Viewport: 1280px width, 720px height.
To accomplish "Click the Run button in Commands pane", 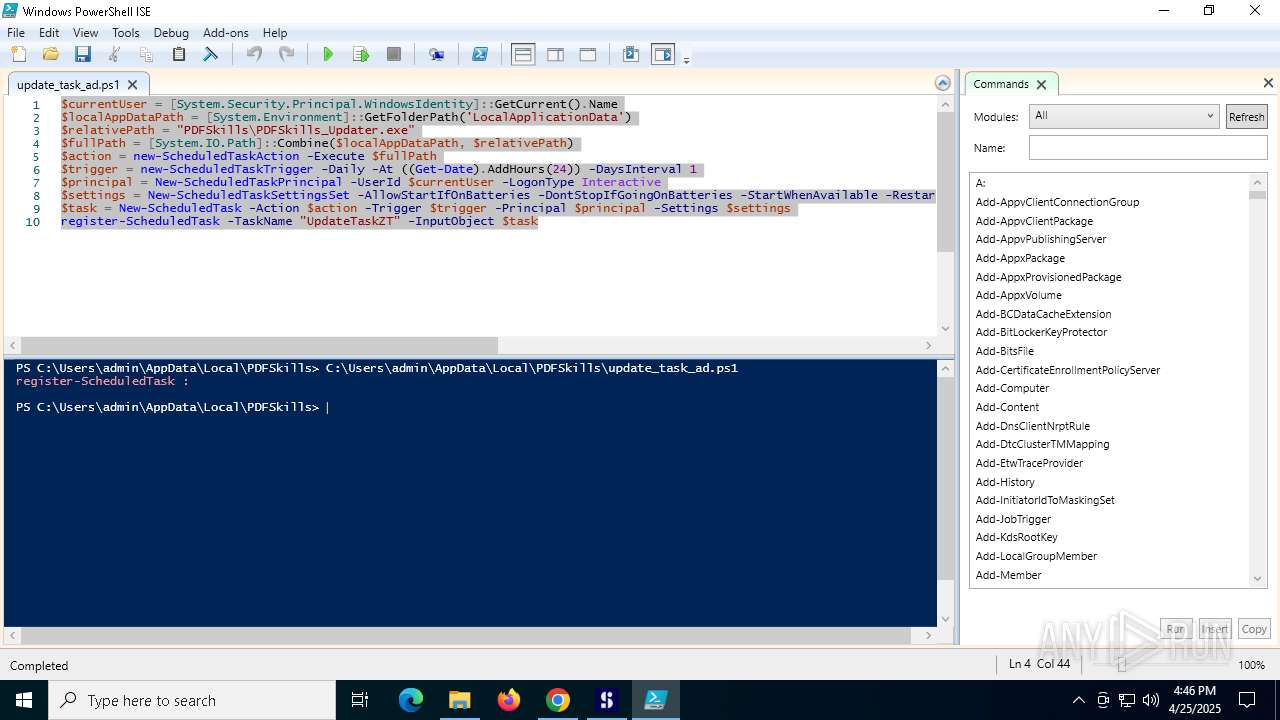I will [1175, 629].
